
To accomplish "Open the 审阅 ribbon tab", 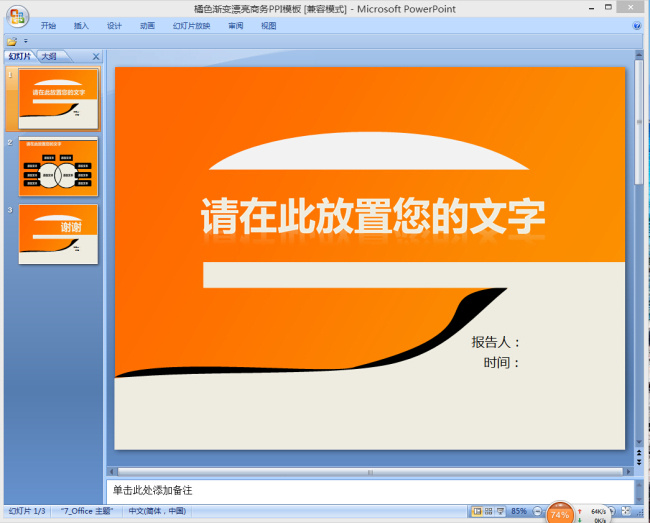I will click(x=235, y=26).
